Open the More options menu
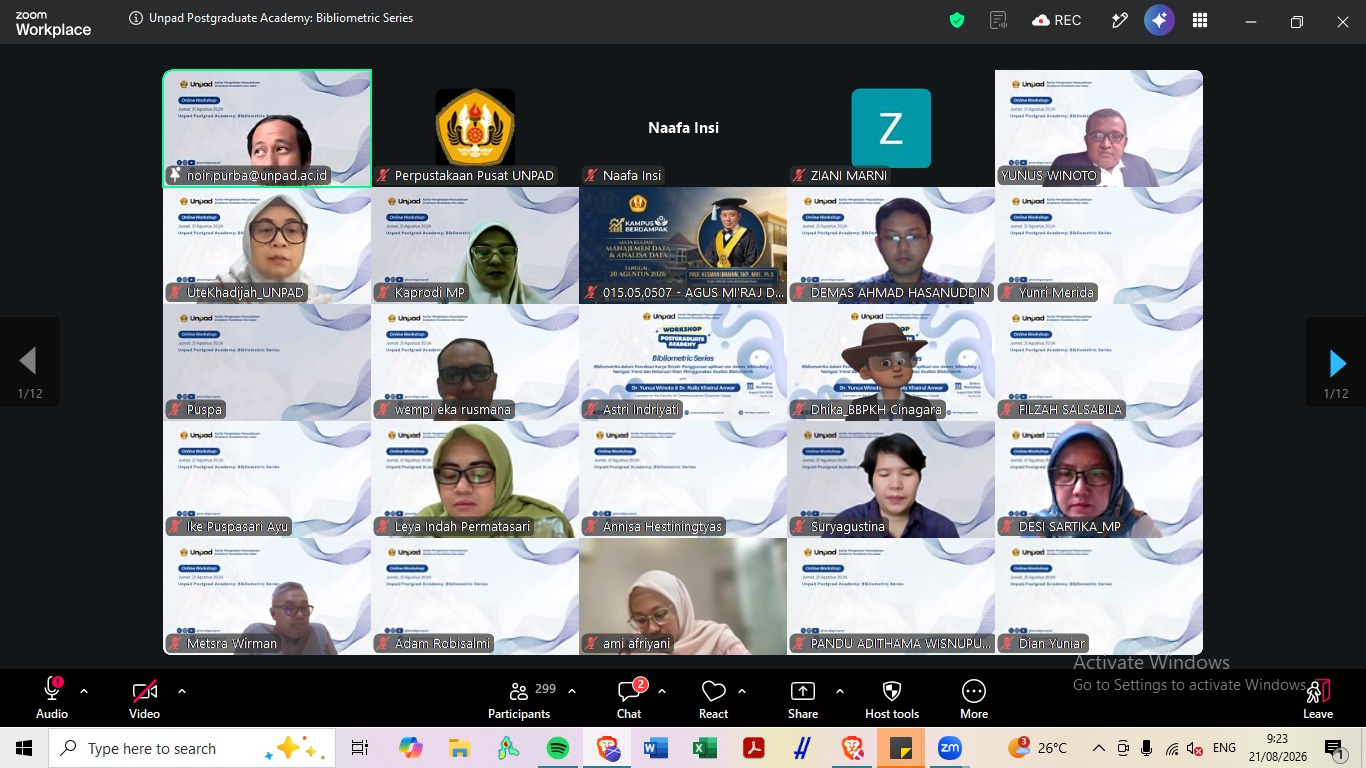This screenshot has width=1366, height=768. [974, 700]
